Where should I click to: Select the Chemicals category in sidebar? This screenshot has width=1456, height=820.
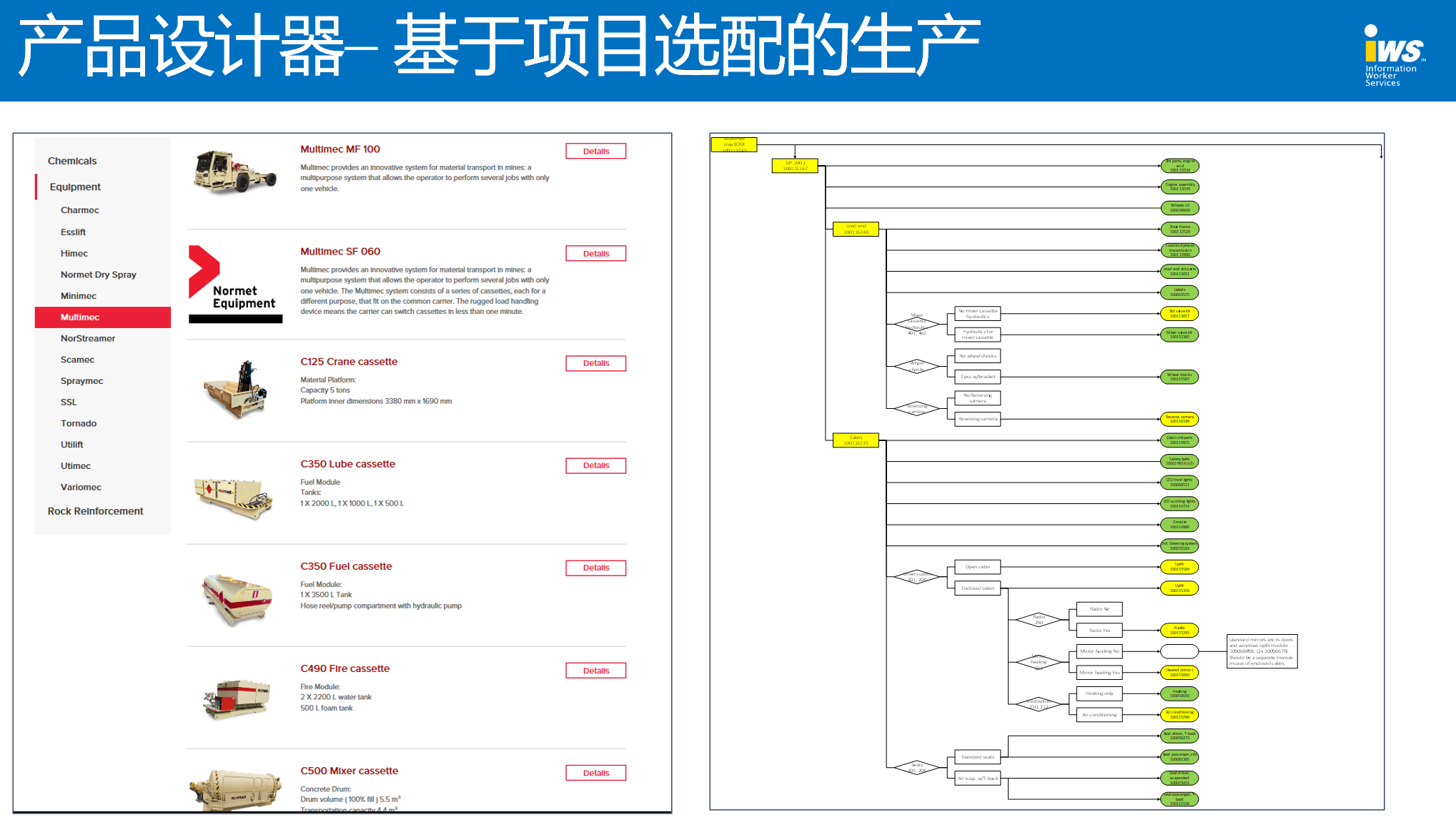[72, 160]
